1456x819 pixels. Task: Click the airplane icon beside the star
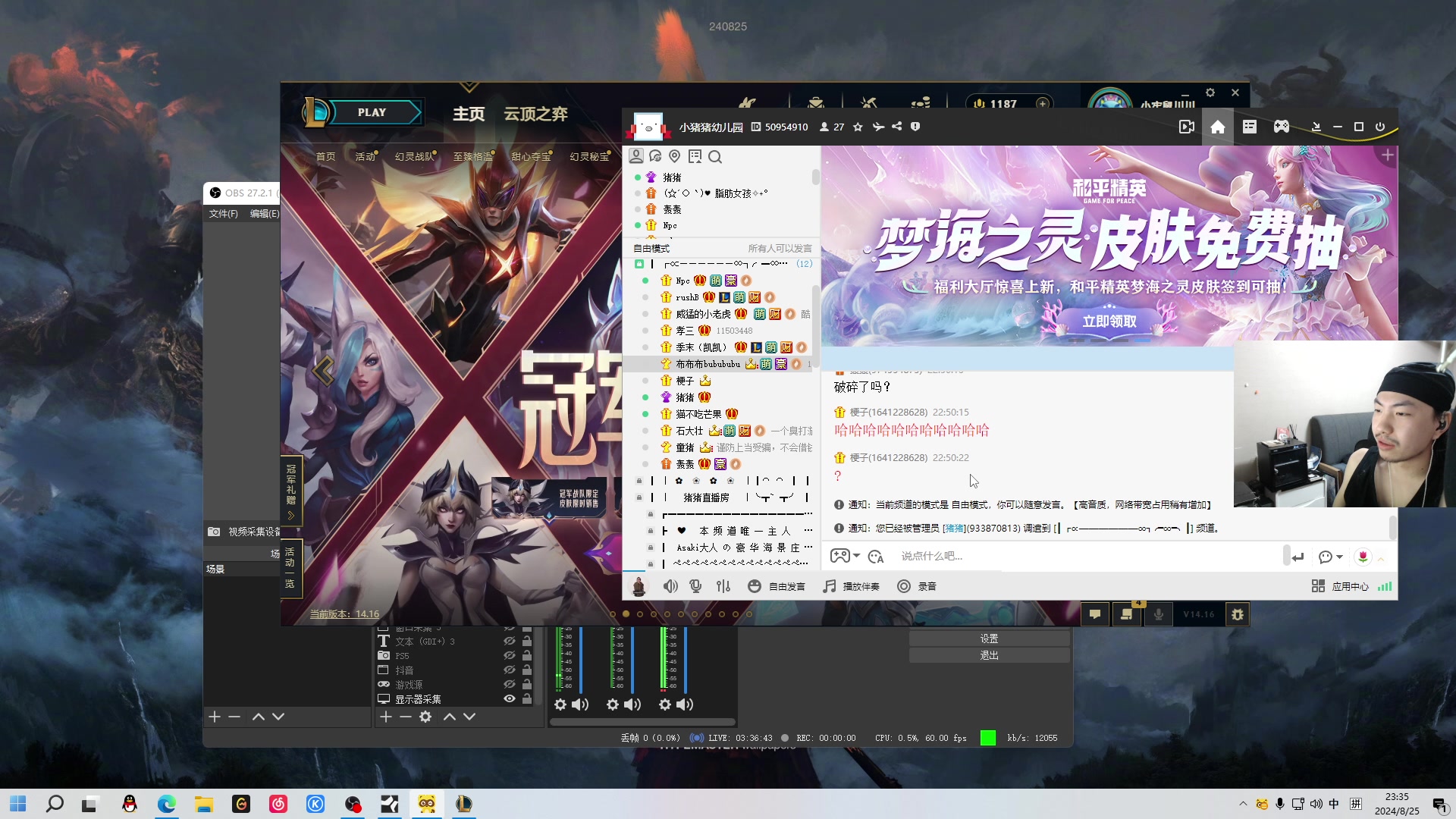pos(878,127)
